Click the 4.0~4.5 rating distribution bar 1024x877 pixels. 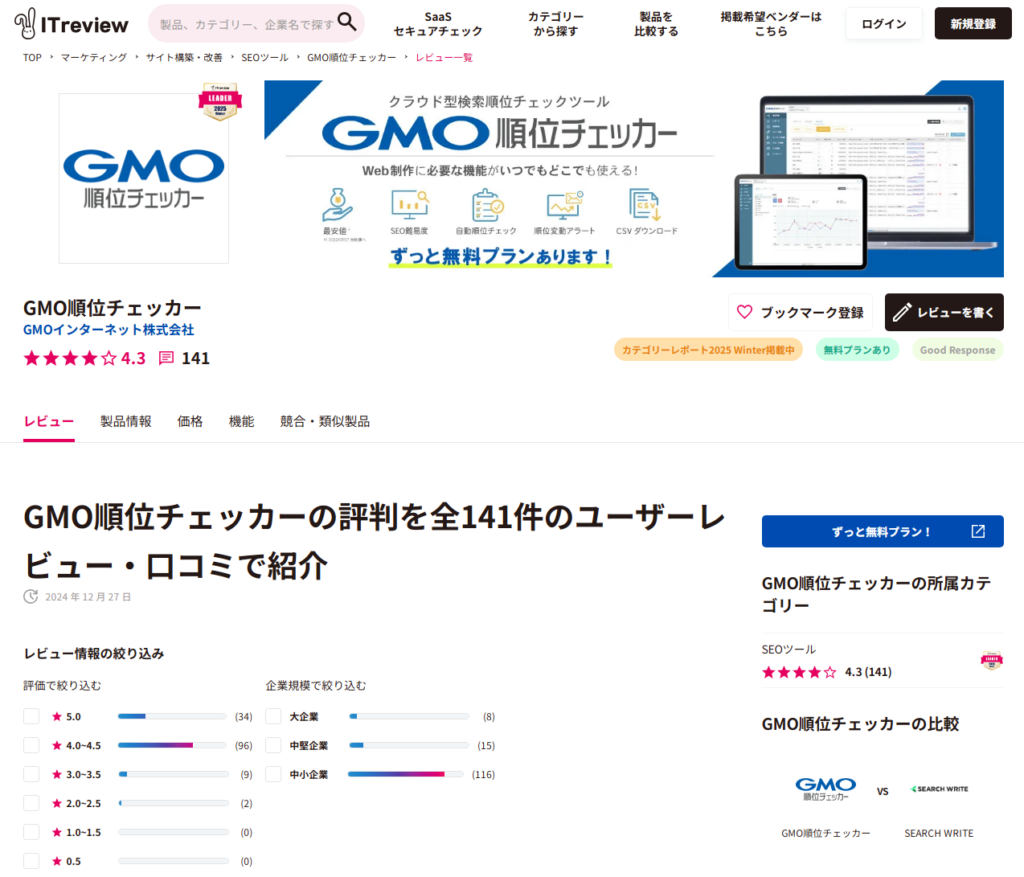click(173, 745)
